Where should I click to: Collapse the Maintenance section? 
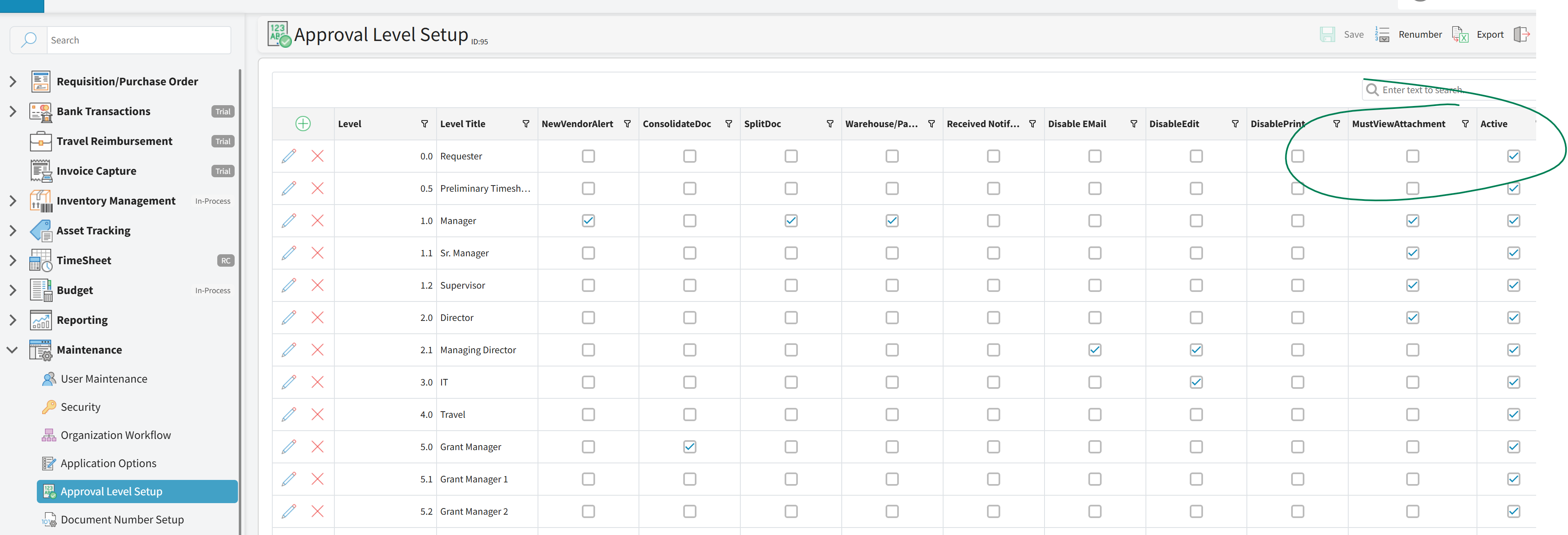(13, 350)
